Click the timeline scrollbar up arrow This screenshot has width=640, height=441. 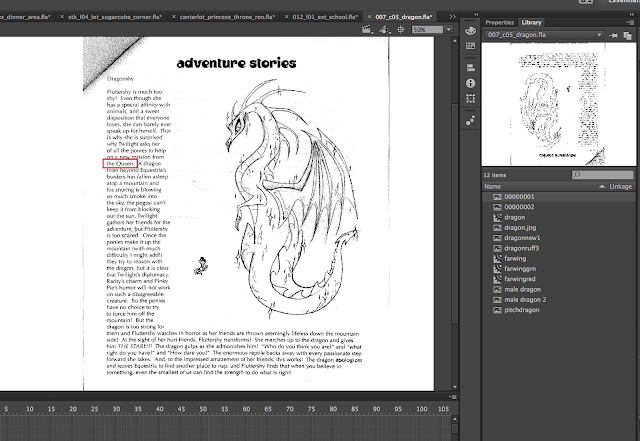coord(455,419)
